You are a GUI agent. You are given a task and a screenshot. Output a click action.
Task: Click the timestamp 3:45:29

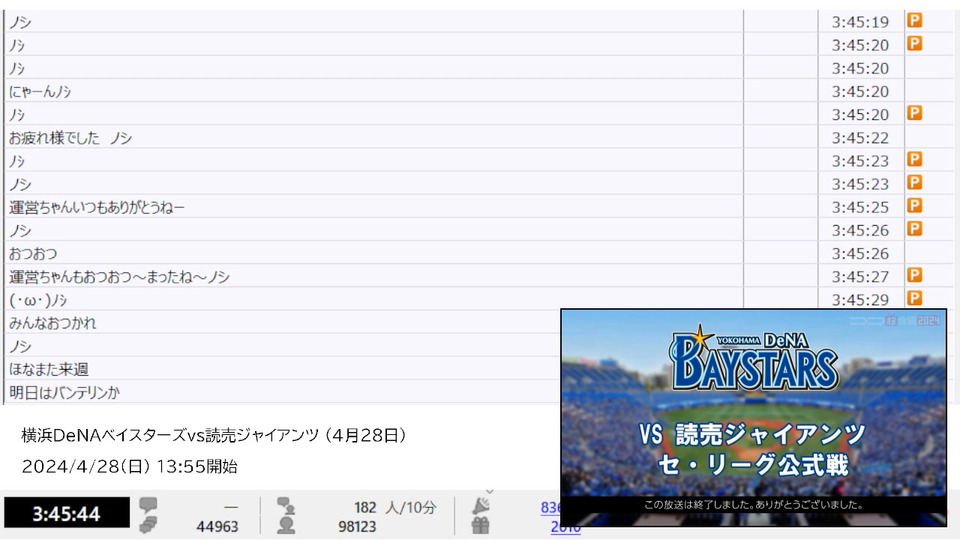860,299
